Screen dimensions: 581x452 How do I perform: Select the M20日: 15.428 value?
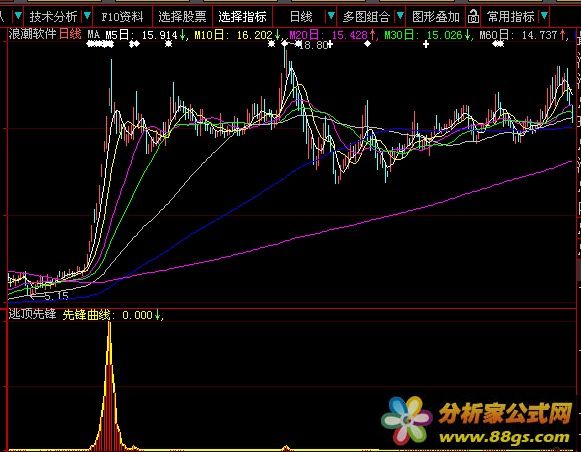point(332,35)
